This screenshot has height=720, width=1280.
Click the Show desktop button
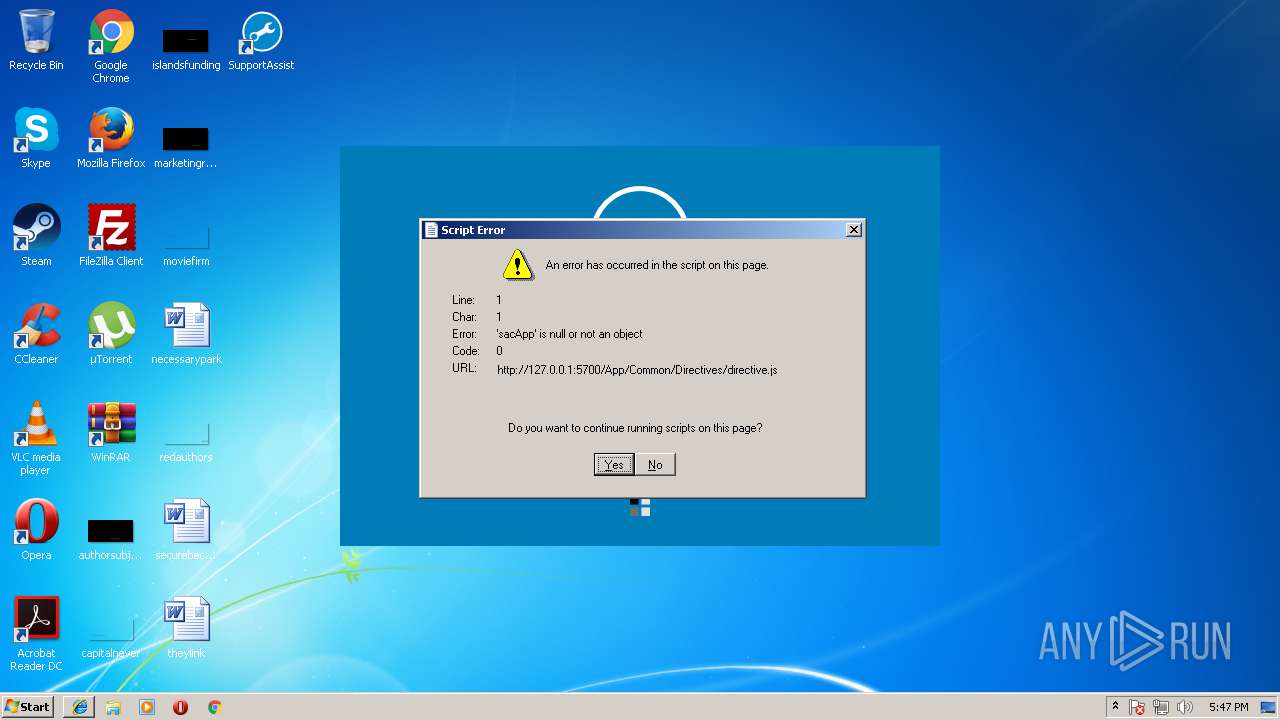pos(1270,707)
